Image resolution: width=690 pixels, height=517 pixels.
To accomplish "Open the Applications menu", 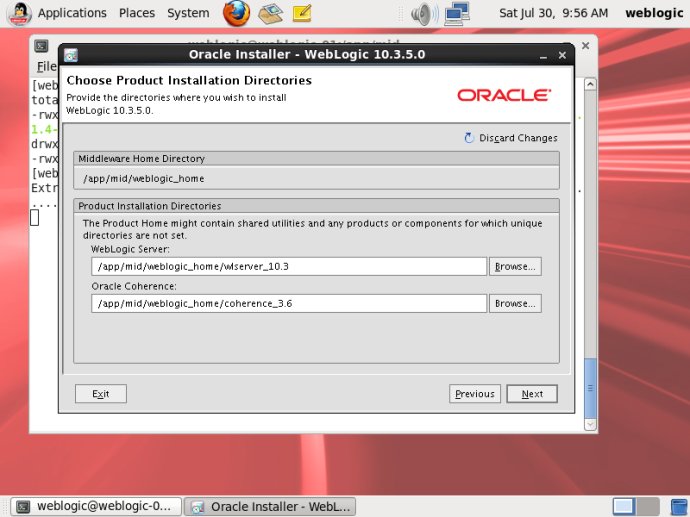I will pos(72,13).
